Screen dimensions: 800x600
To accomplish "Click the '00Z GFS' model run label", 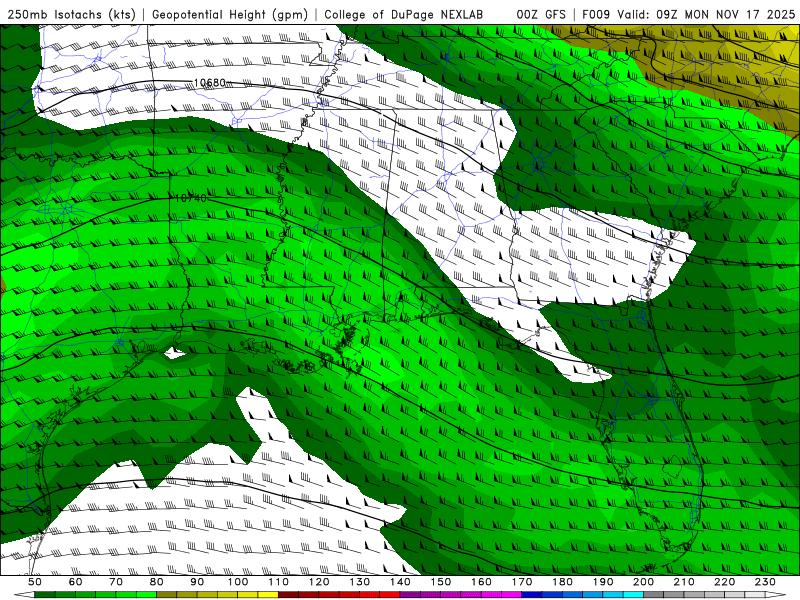I will (541, 14).
